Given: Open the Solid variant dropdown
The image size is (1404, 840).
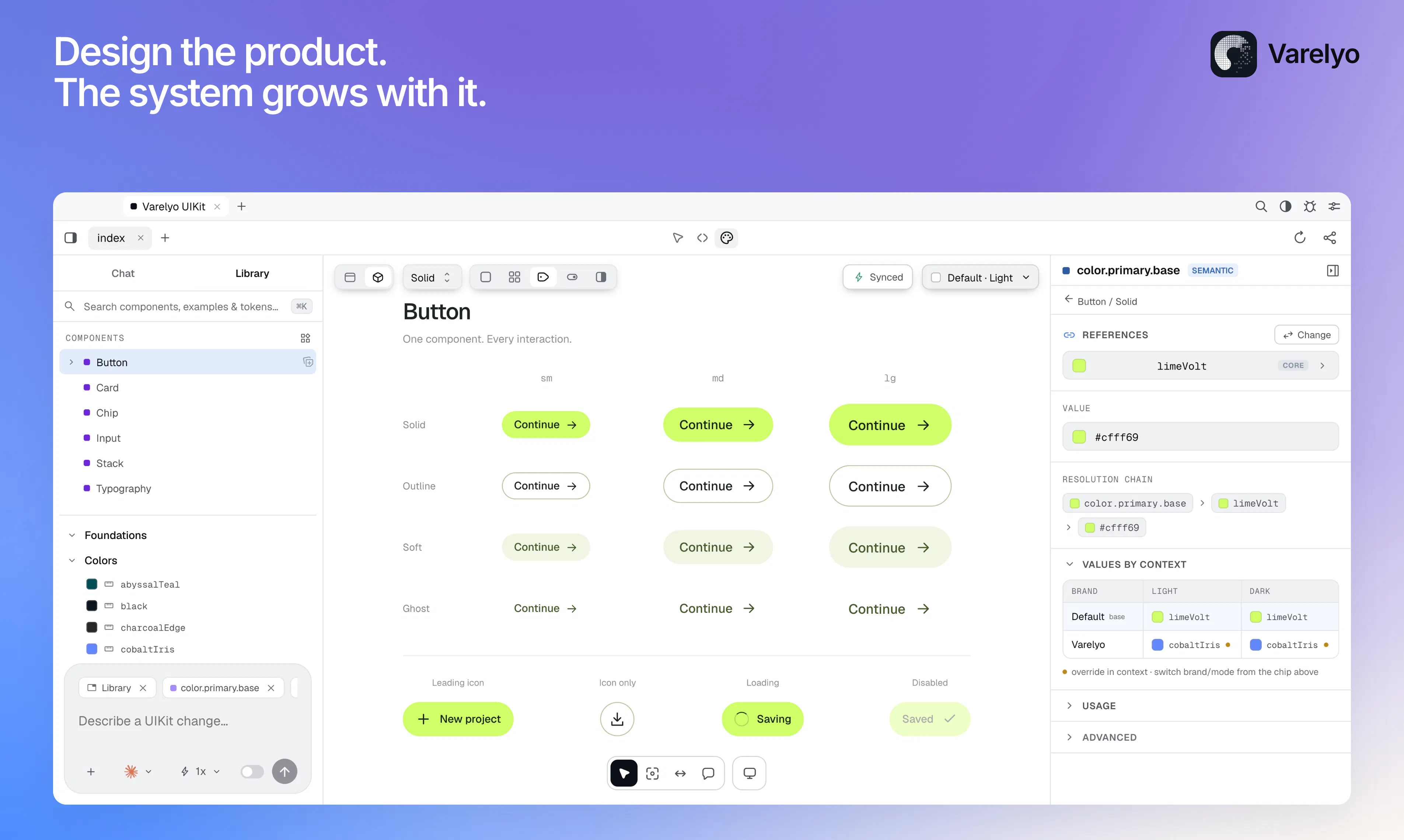Looking at the screenshot, I should click(432, 277).
